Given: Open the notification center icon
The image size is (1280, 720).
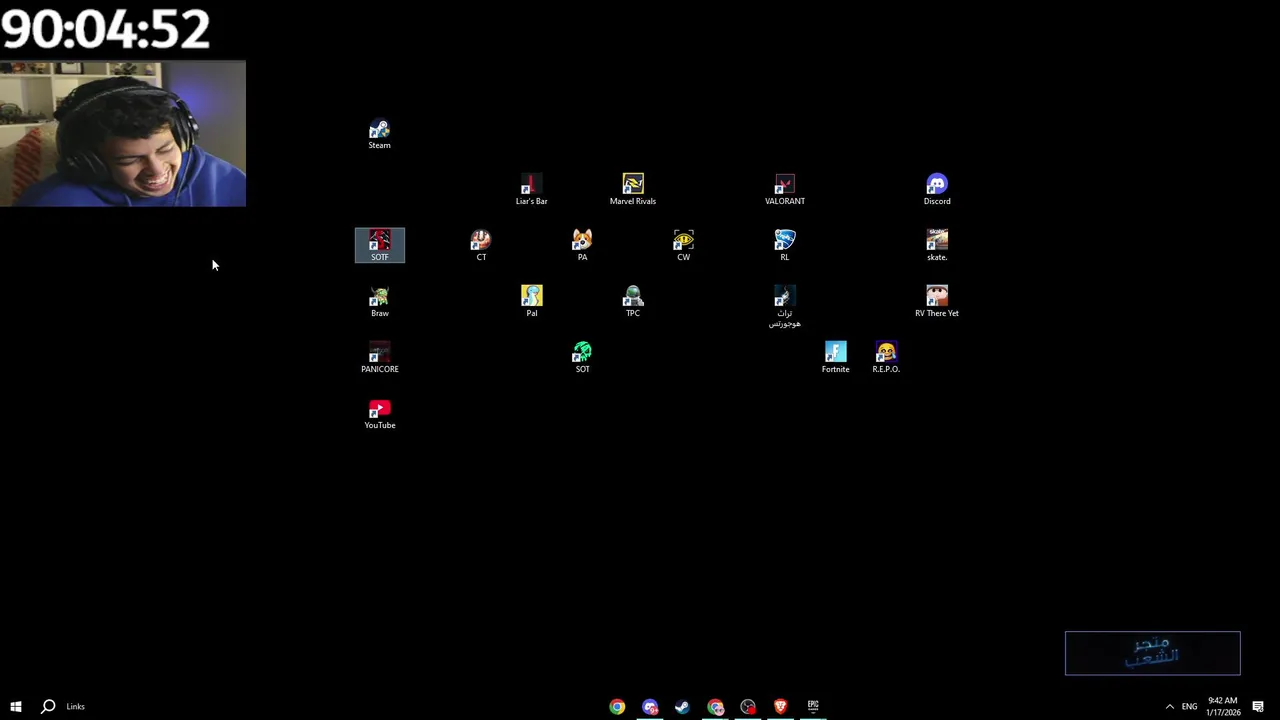Looking at the screenshot, I should 1258,706.
